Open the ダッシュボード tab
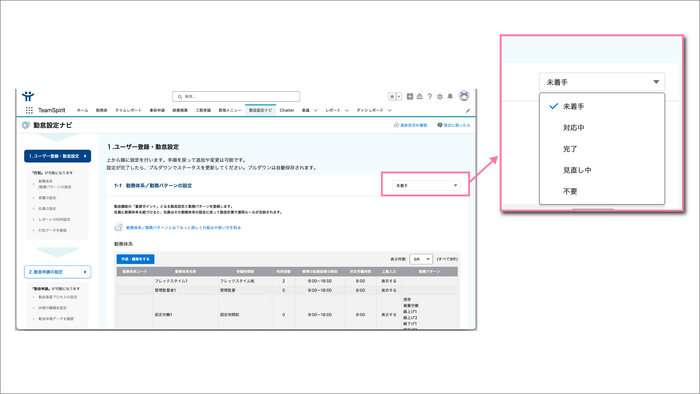The image size is (700, 394). click(370, 110)
